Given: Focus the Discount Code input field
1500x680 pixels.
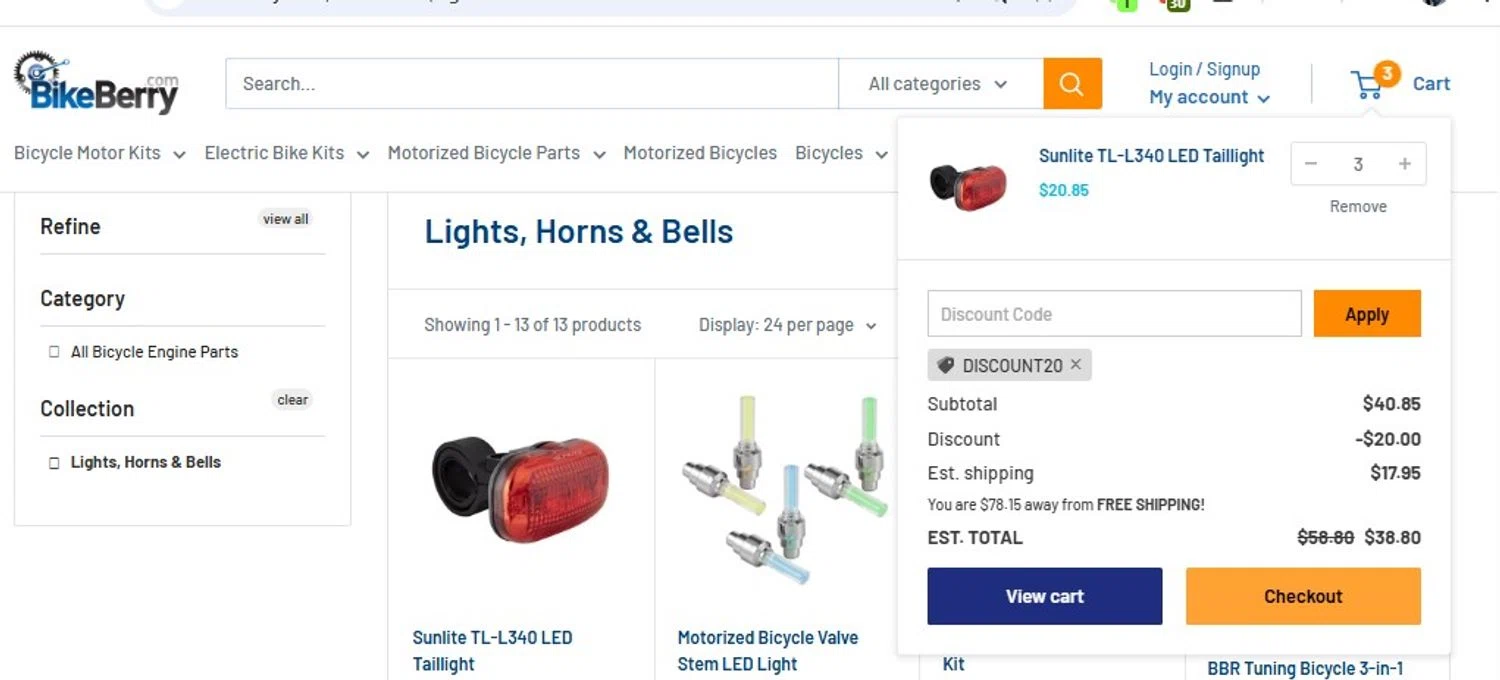Looking at the screenshot, I should [x=1115, y=314].
